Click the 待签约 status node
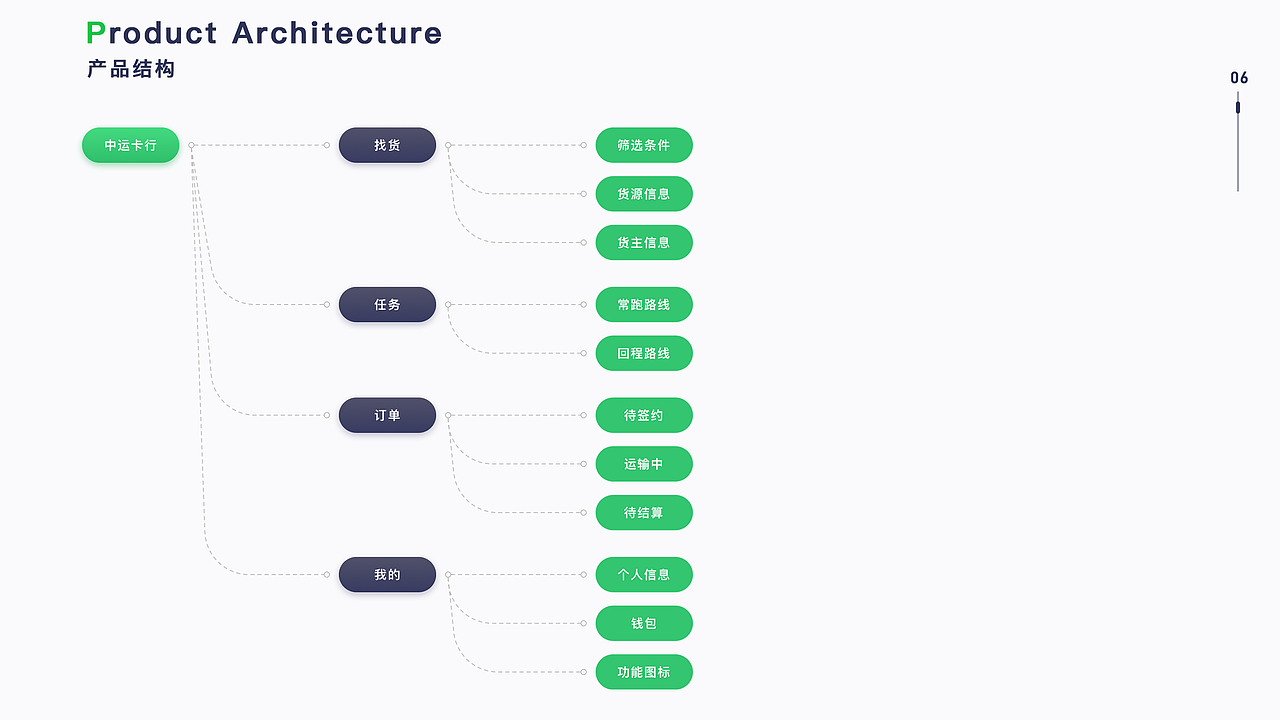Image resolution: width=1280 pixels, height=720 pixels. [643, 415]
